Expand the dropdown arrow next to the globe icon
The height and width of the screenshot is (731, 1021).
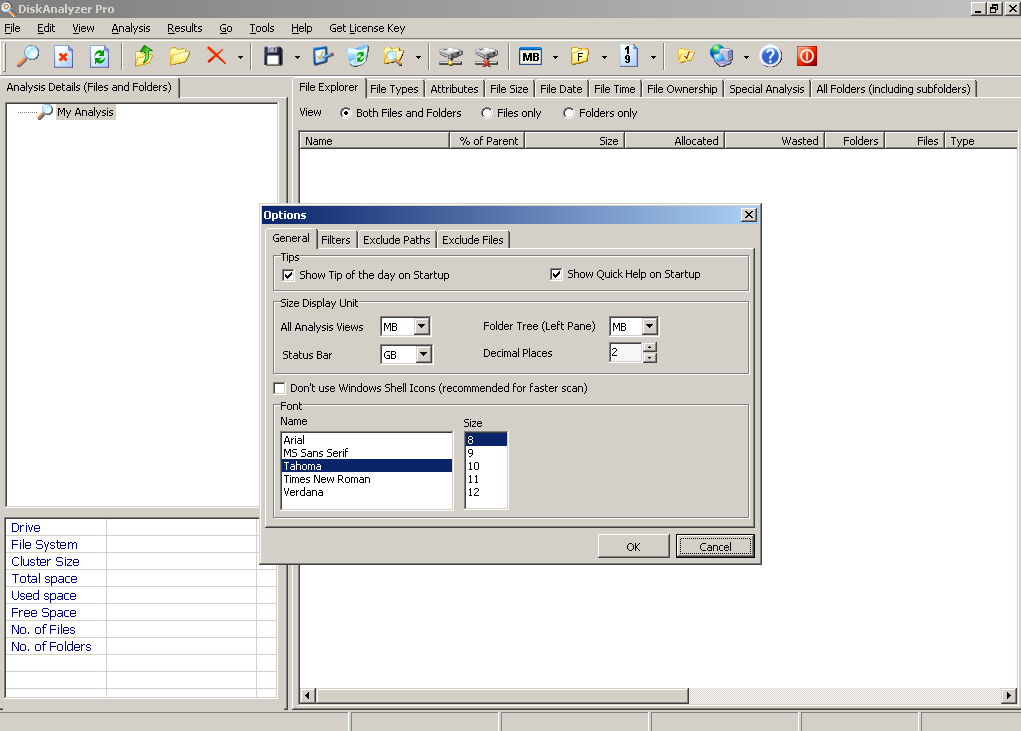pyautogui.click(x=746, y=57)
